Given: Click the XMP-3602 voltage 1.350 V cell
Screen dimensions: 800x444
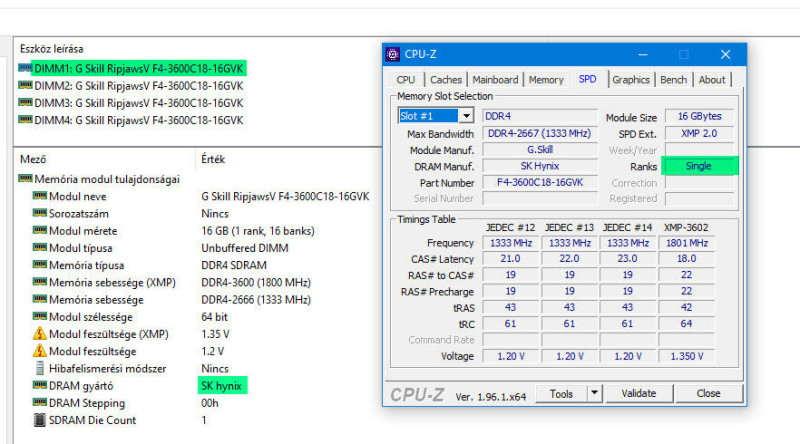Looking at the screenshot, I should pos(687,356).
